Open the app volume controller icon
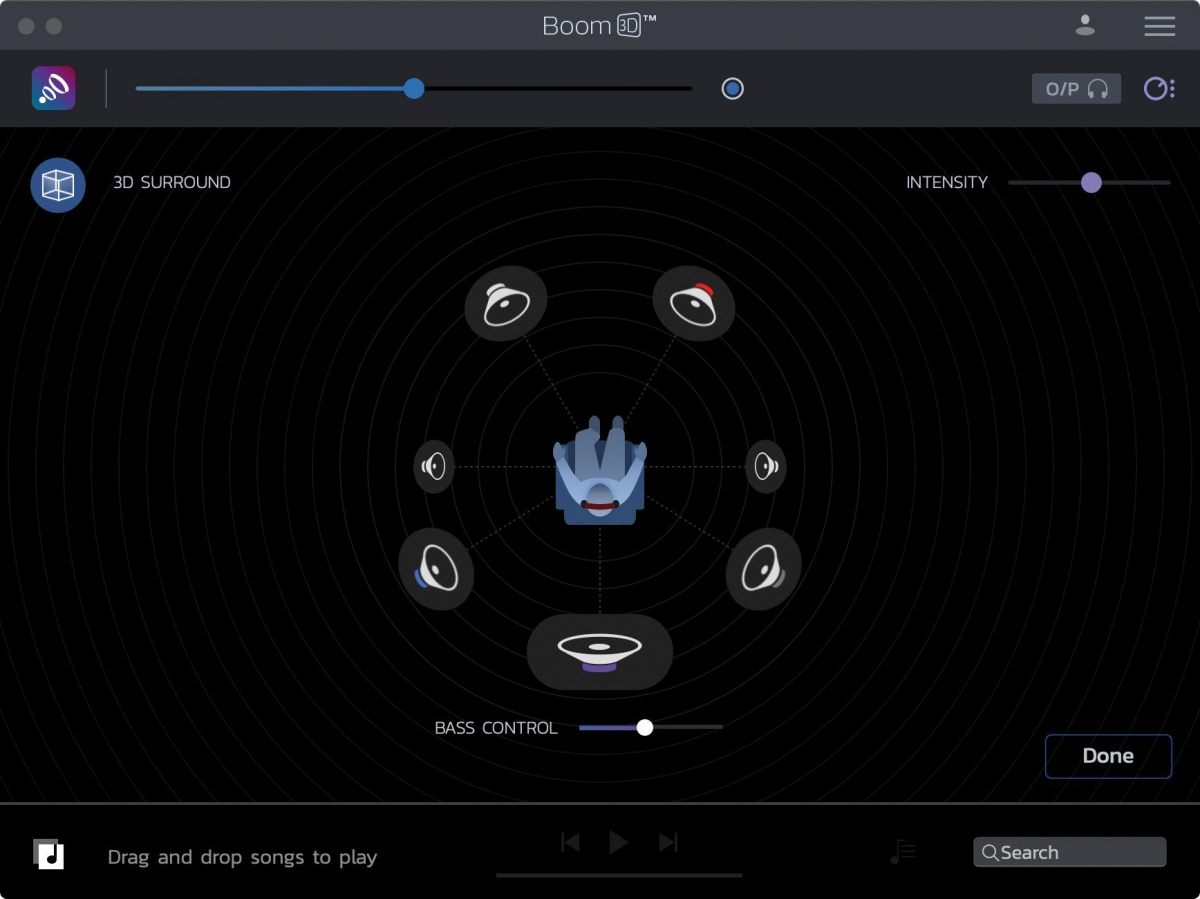The image size is (1200, 899). [x=1159, y=89]
